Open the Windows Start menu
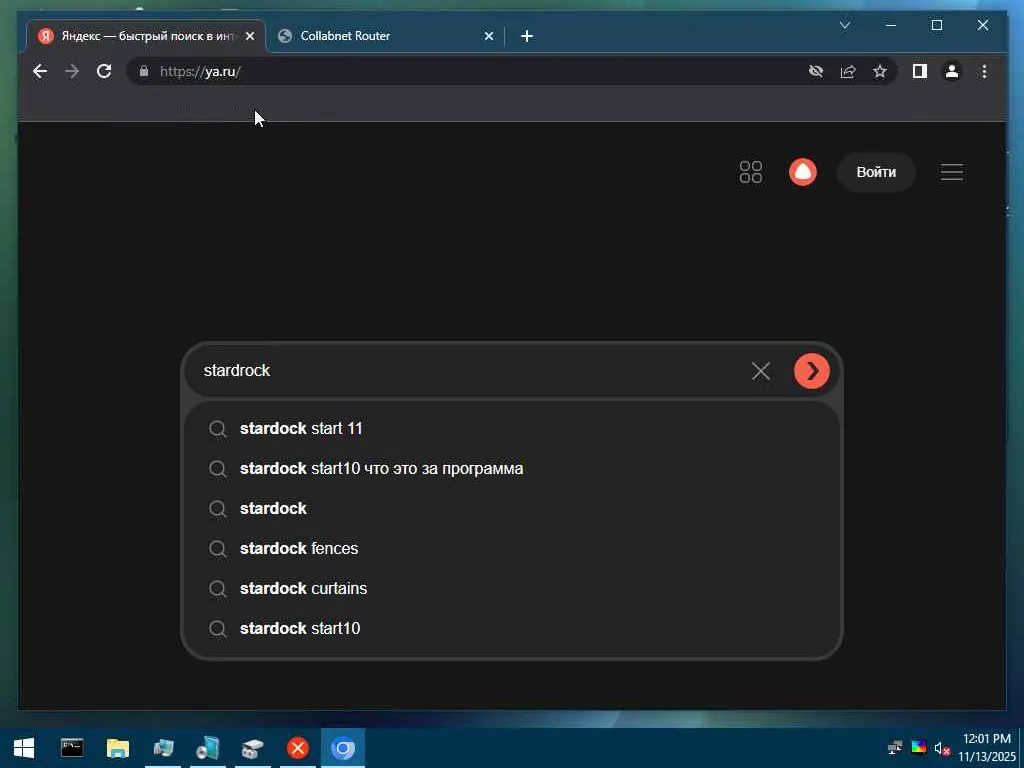Screen dimensions: 1024x768 click(24, 748)
